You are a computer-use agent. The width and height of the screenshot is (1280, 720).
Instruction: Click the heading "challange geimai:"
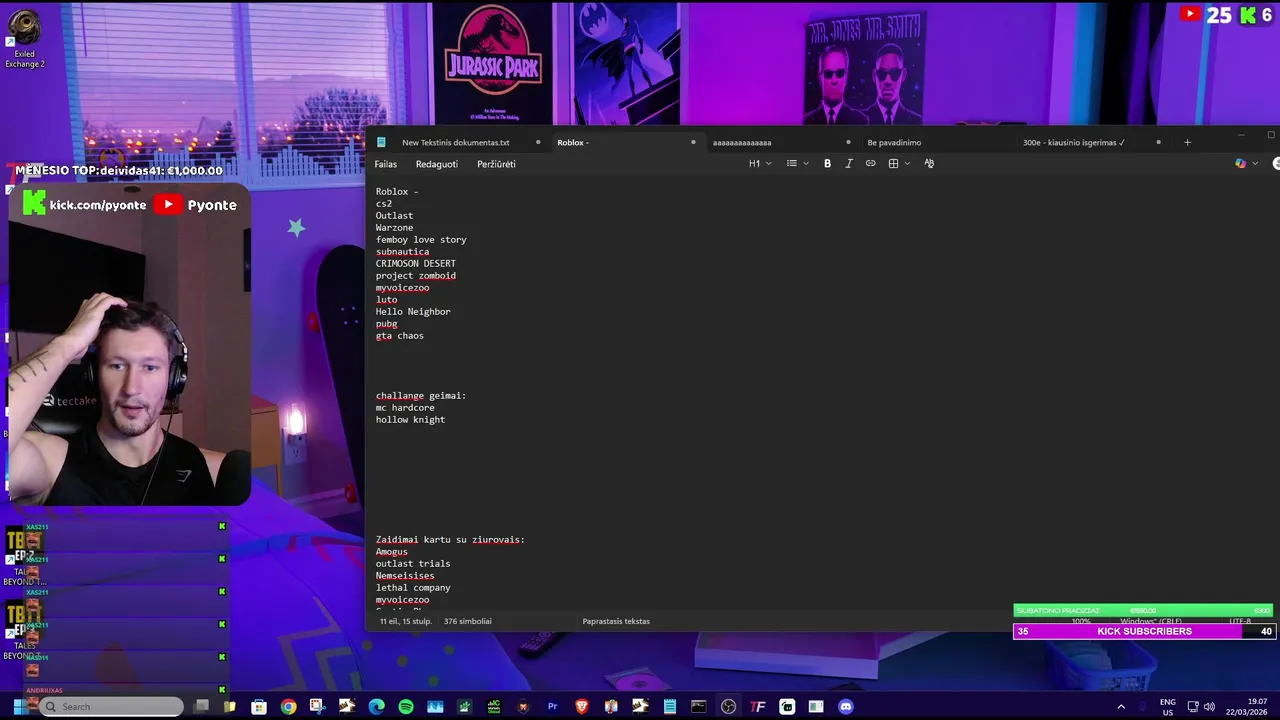pyautogui.click(x=421, y=396)
